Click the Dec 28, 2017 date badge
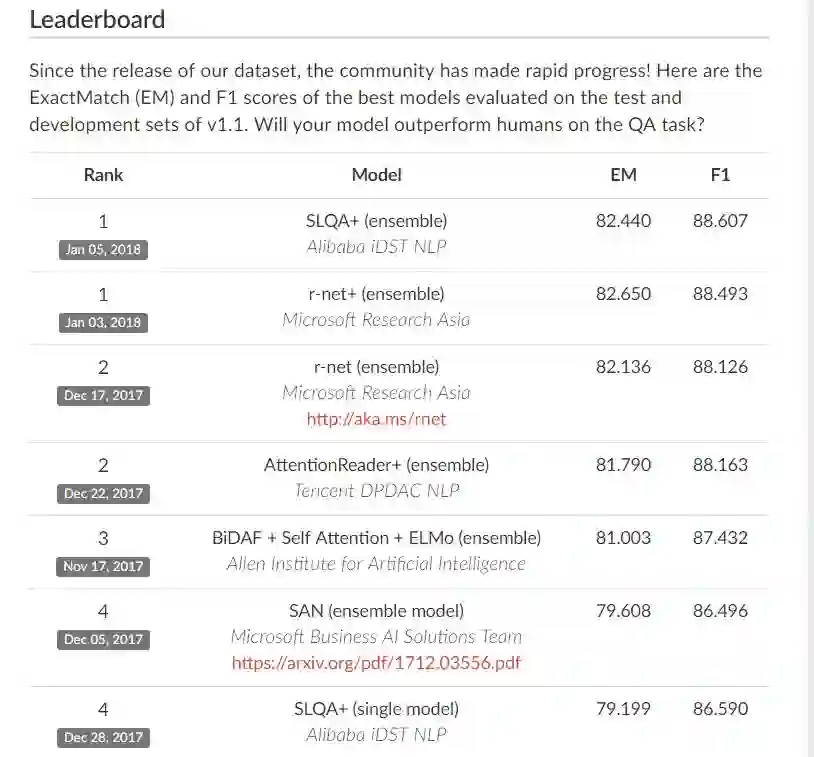This screenshot has width=814, height=757. (104, 738)
